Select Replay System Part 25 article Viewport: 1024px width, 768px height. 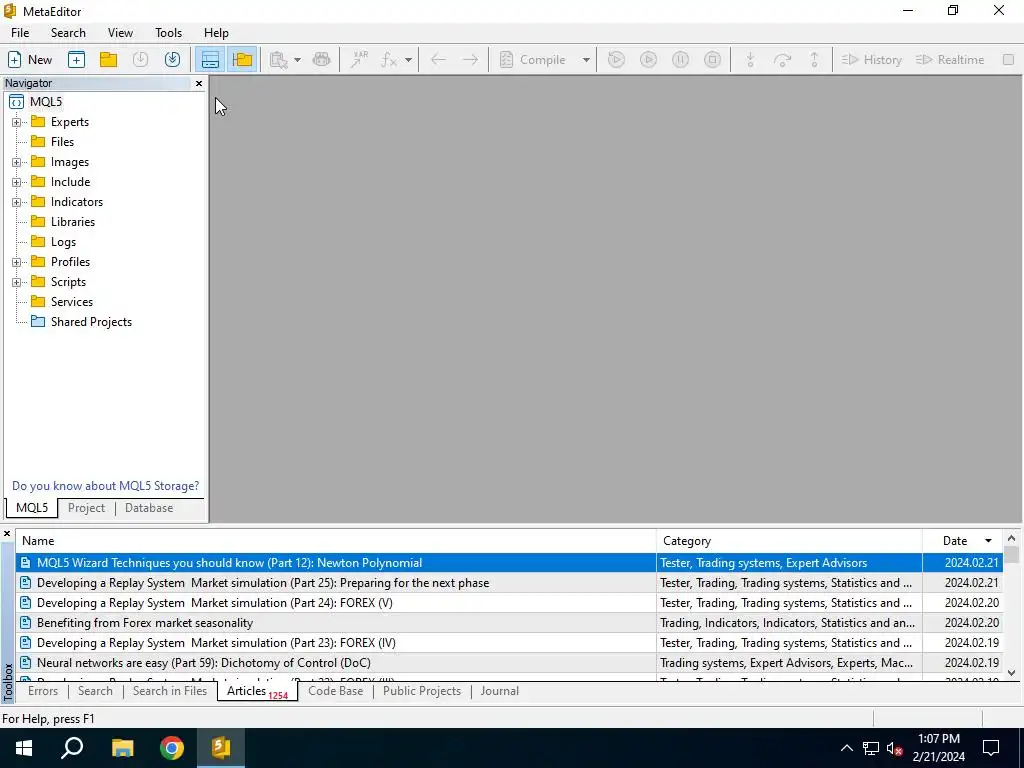(x=509, y=583)
